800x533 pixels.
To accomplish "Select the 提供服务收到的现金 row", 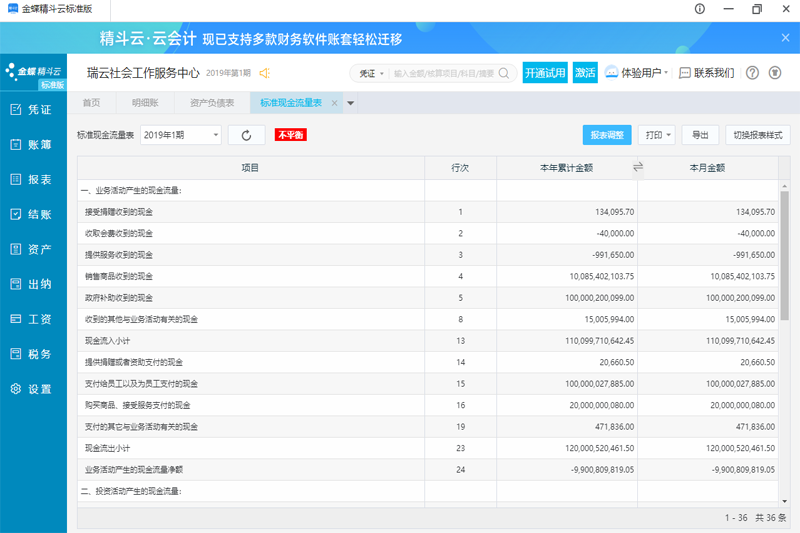I will pos(428,255).
